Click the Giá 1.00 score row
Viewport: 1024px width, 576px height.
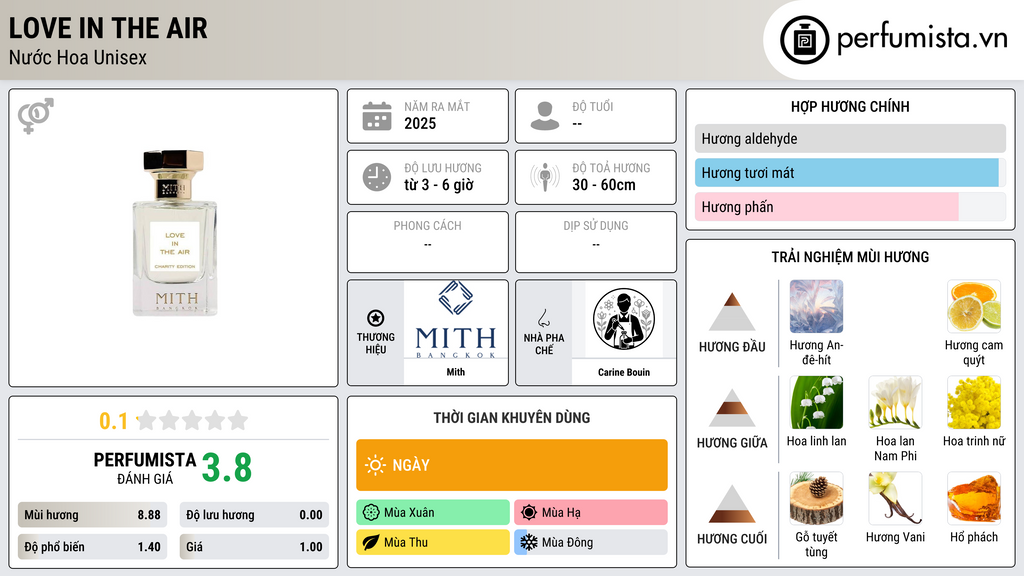pos(254,547)
